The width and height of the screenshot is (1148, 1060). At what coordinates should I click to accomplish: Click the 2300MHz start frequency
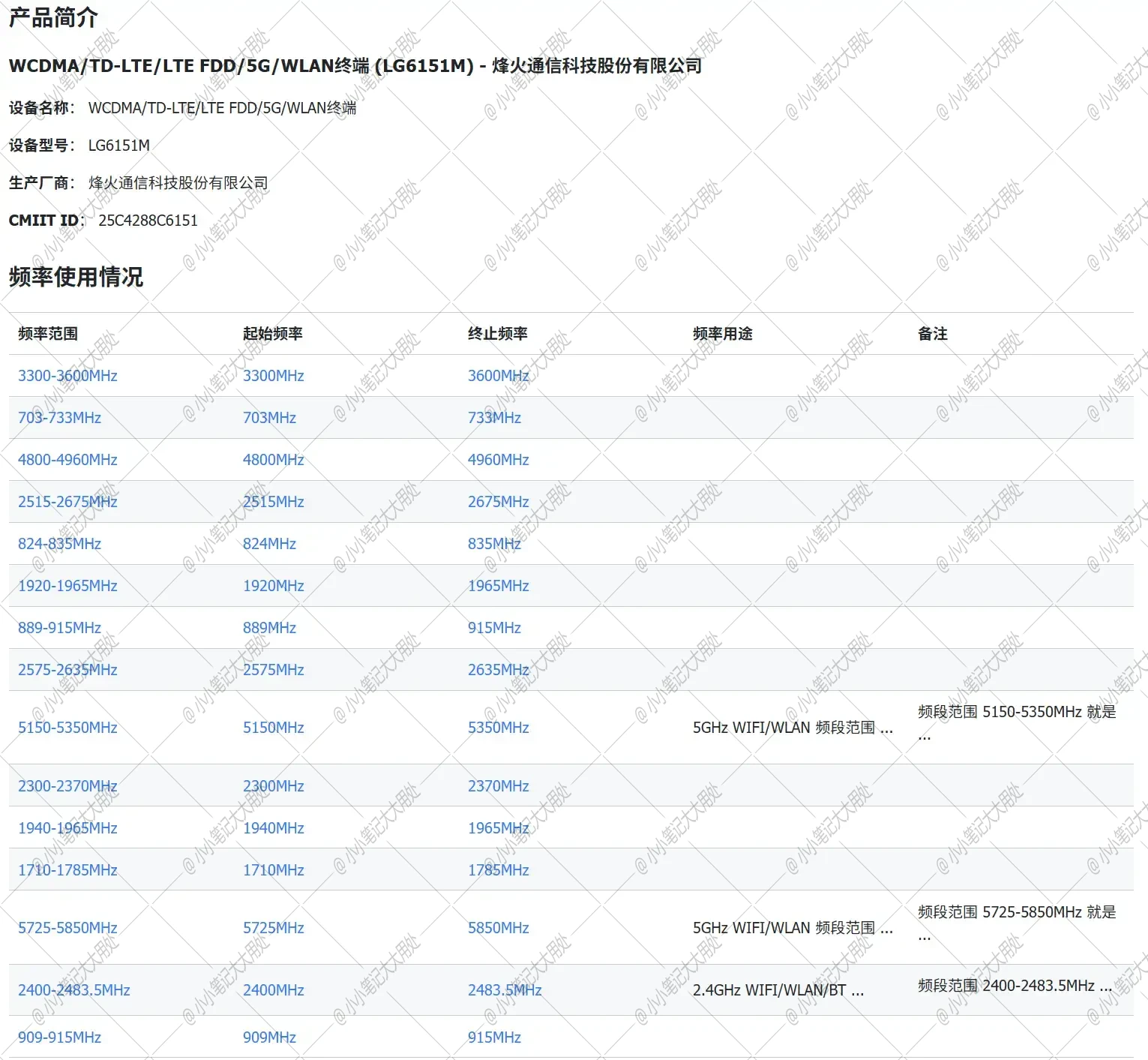tap(273, 786)
